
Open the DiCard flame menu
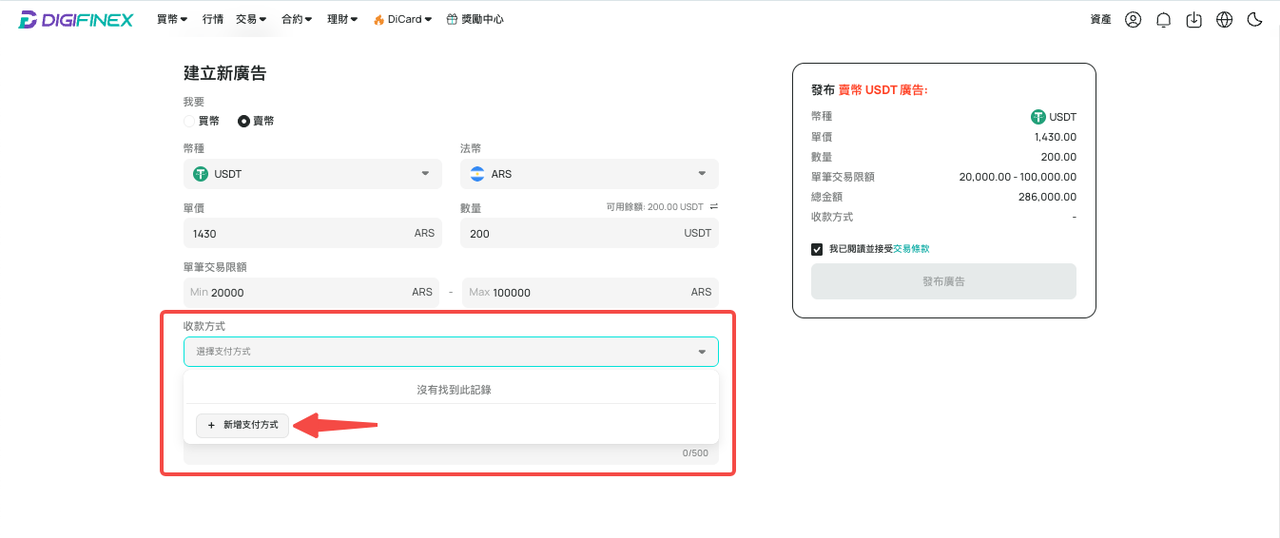pyautogui.click(x=402, y=19)
